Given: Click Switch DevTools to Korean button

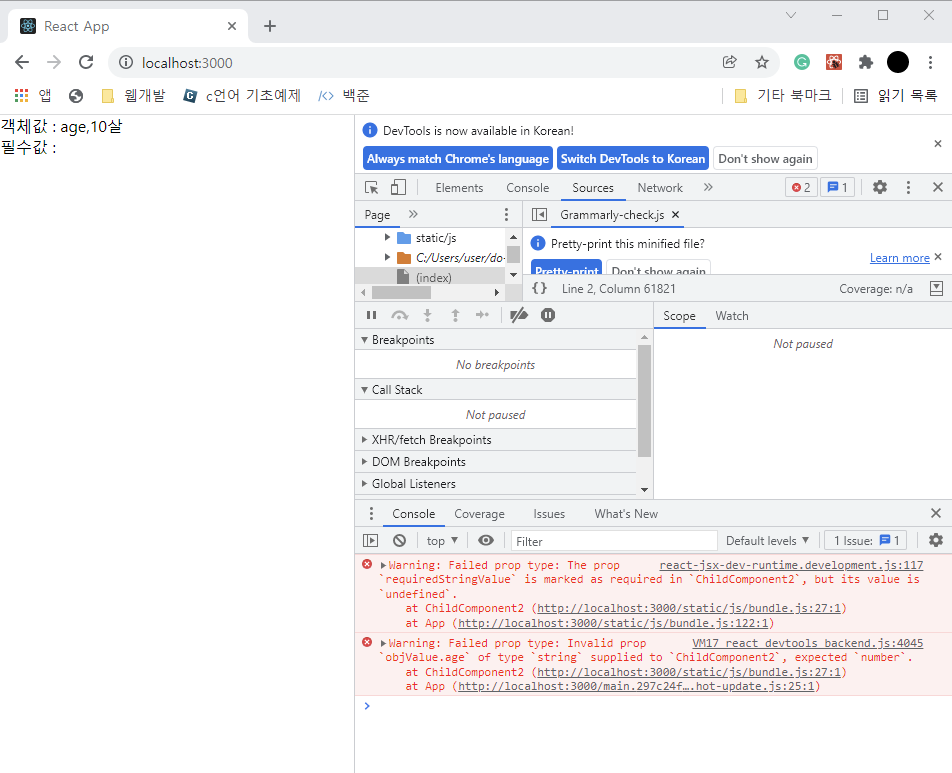Looking at the screenshot, I should click(x=633, y=158).
